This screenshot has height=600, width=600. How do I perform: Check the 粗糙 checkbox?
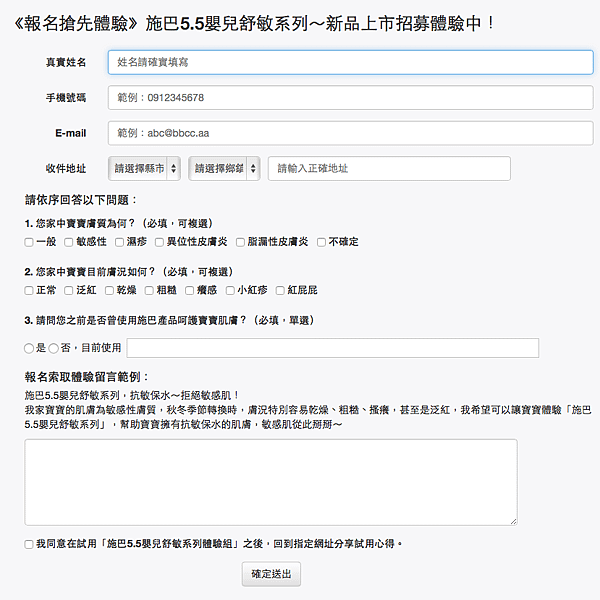149,290
